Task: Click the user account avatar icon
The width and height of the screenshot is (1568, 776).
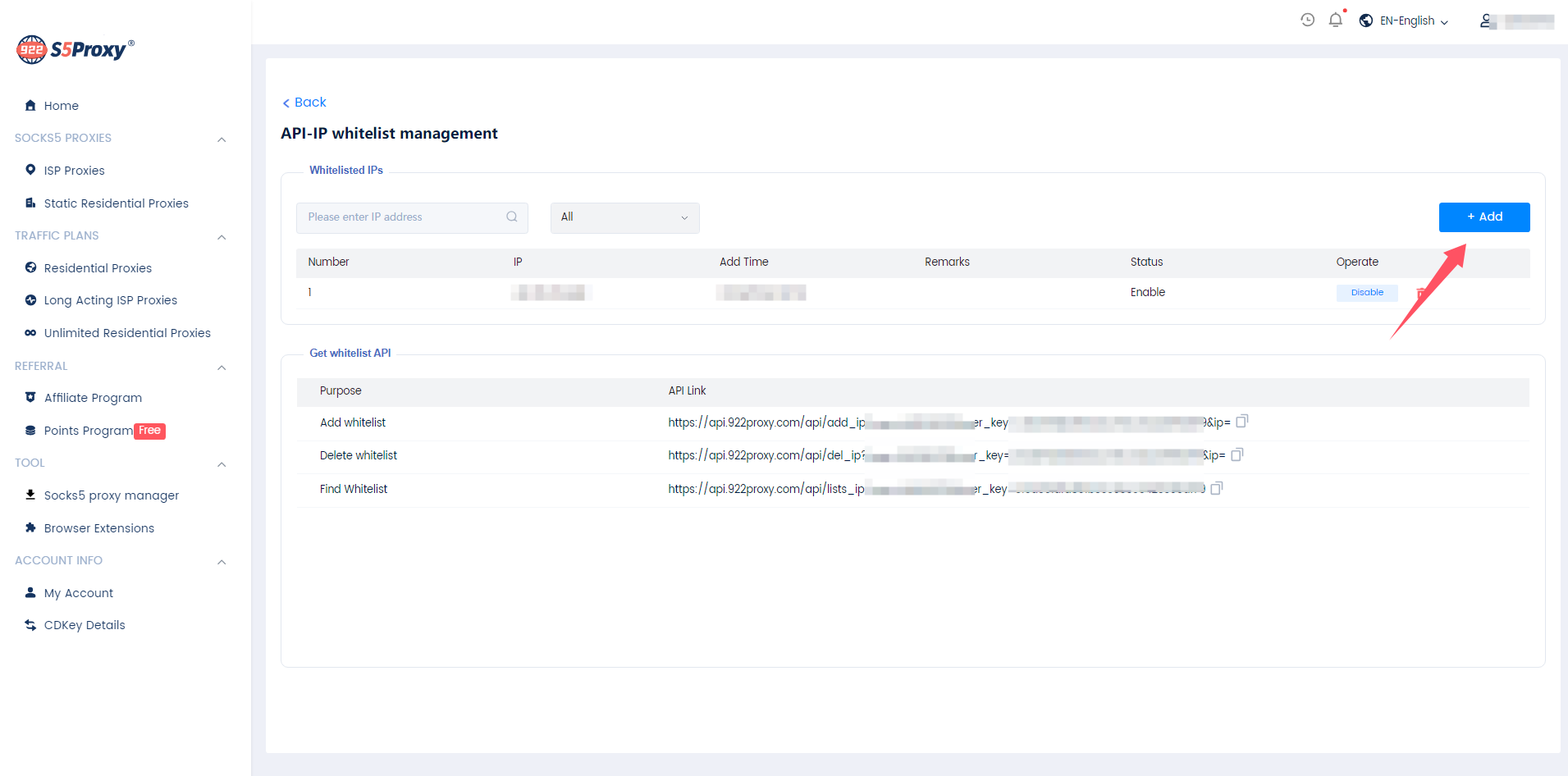Action: point(1486,21)
